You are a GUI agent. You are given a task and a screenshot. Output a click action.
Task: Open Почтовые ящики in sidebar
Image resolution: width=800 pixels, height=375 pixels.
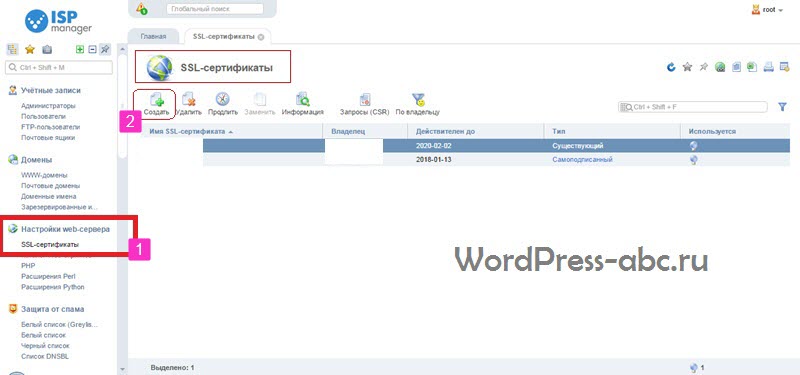[48, 138]
